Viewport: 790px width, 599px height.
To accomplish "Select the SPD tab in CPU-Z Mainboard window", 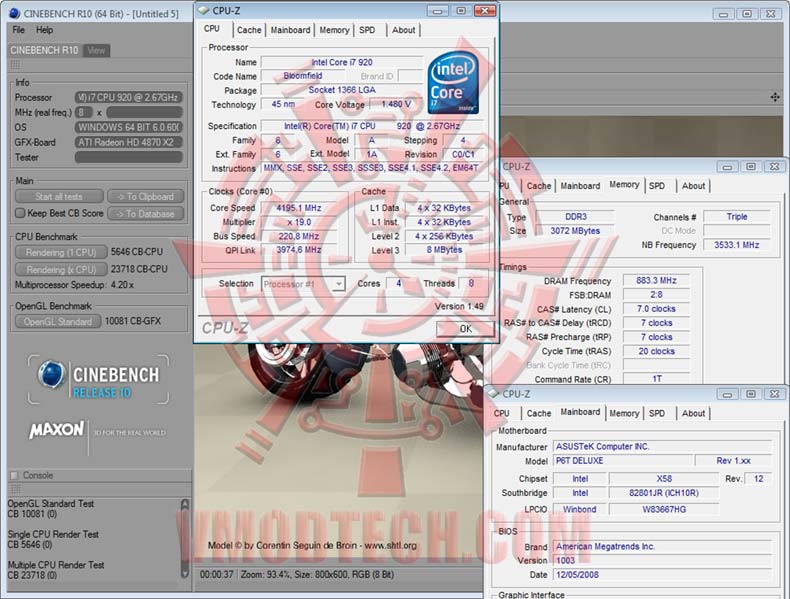I will (657, 413).
